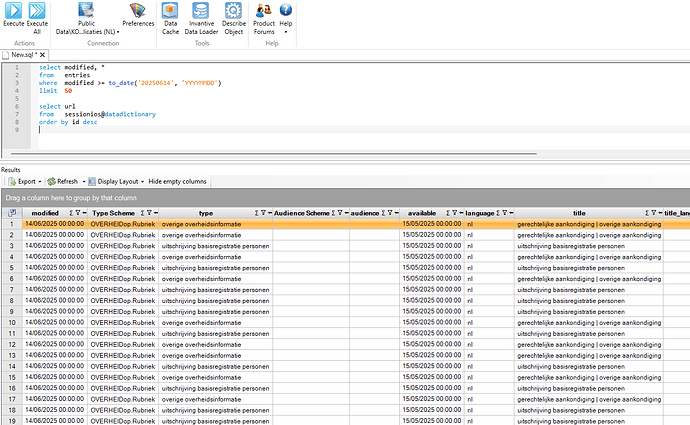Open the Refresh dropdown arrow
The width and height of the screenshot is (690, 425).
[x=84, y=181]
